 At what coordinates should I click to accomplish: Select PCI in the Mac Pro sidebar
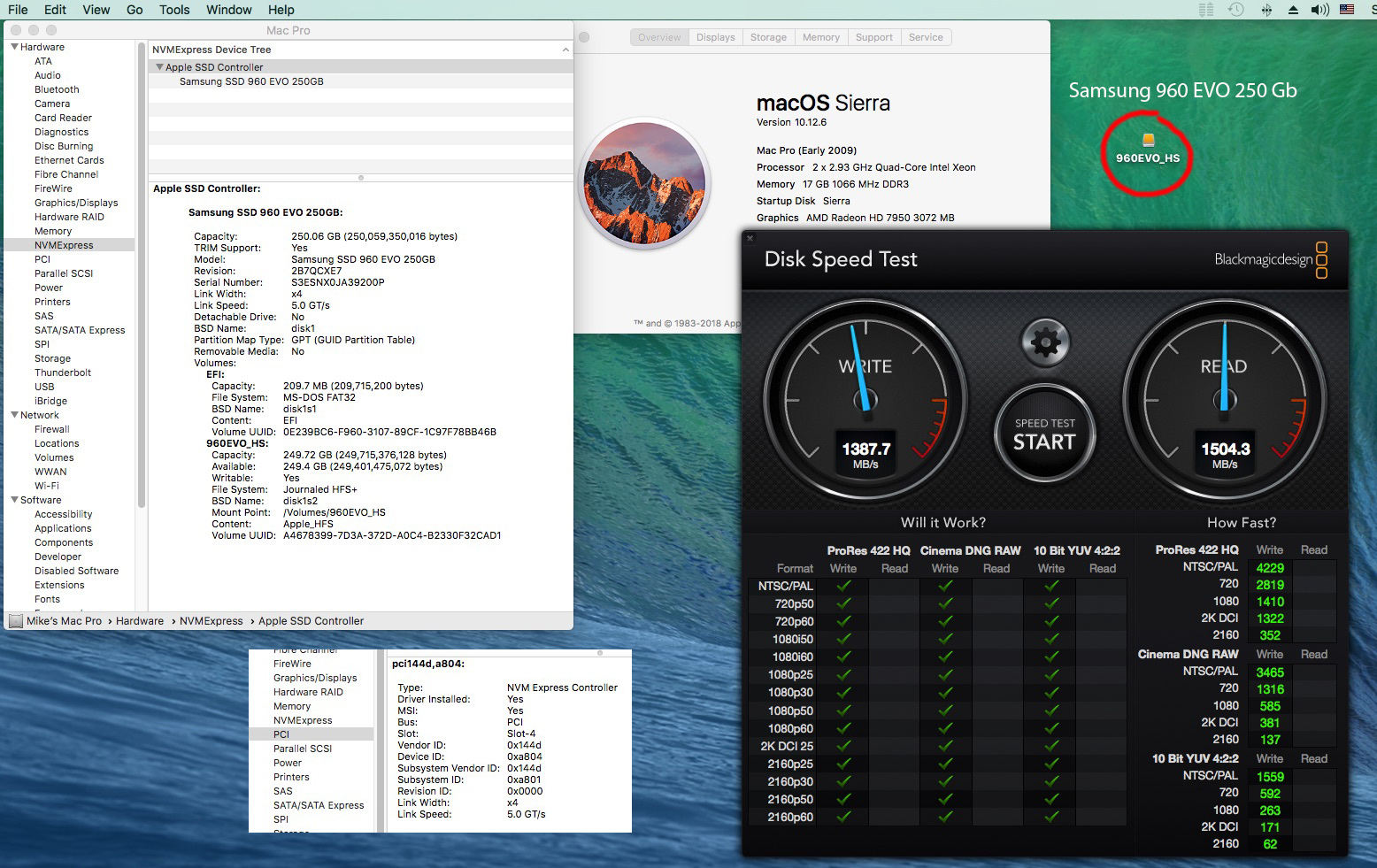(x=42, y=259)
